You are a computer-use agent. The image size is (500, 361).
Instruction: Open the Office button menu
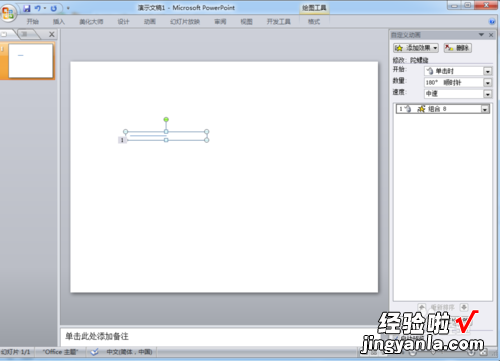9,13
